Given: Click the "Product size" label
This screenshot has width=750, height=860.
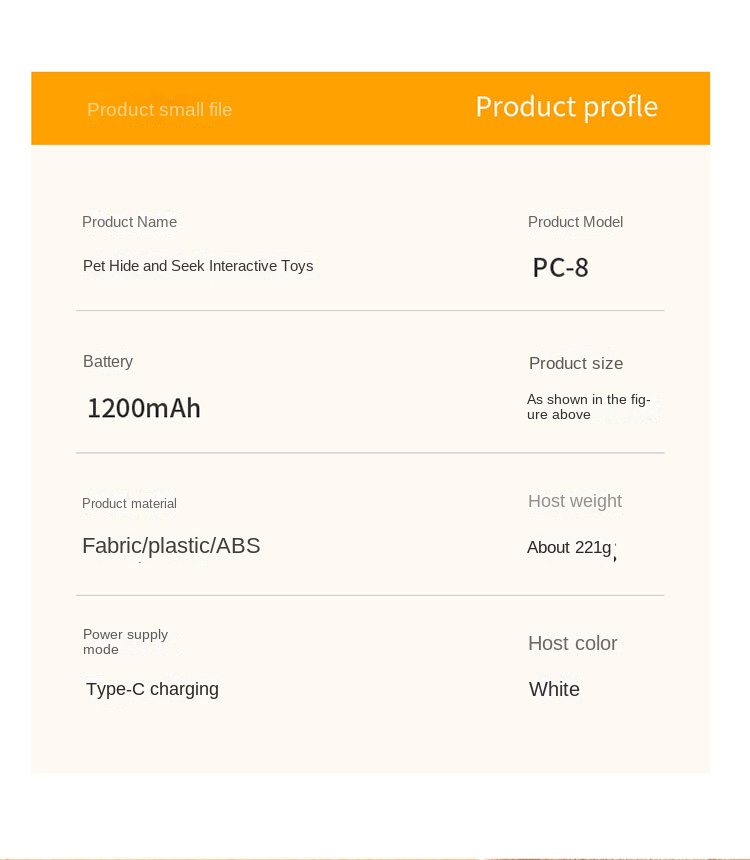Looking at the screenshot, I should 576,364.
